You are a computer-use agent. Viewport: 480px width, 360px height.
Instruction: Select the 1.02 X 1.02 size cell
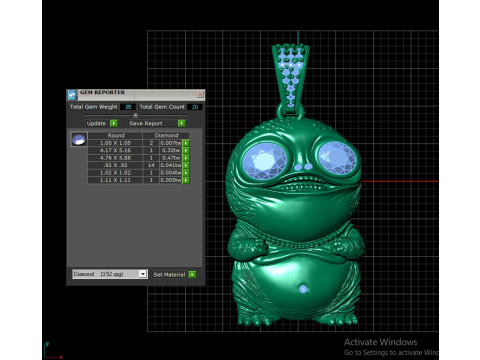click(x=115, y=173)
